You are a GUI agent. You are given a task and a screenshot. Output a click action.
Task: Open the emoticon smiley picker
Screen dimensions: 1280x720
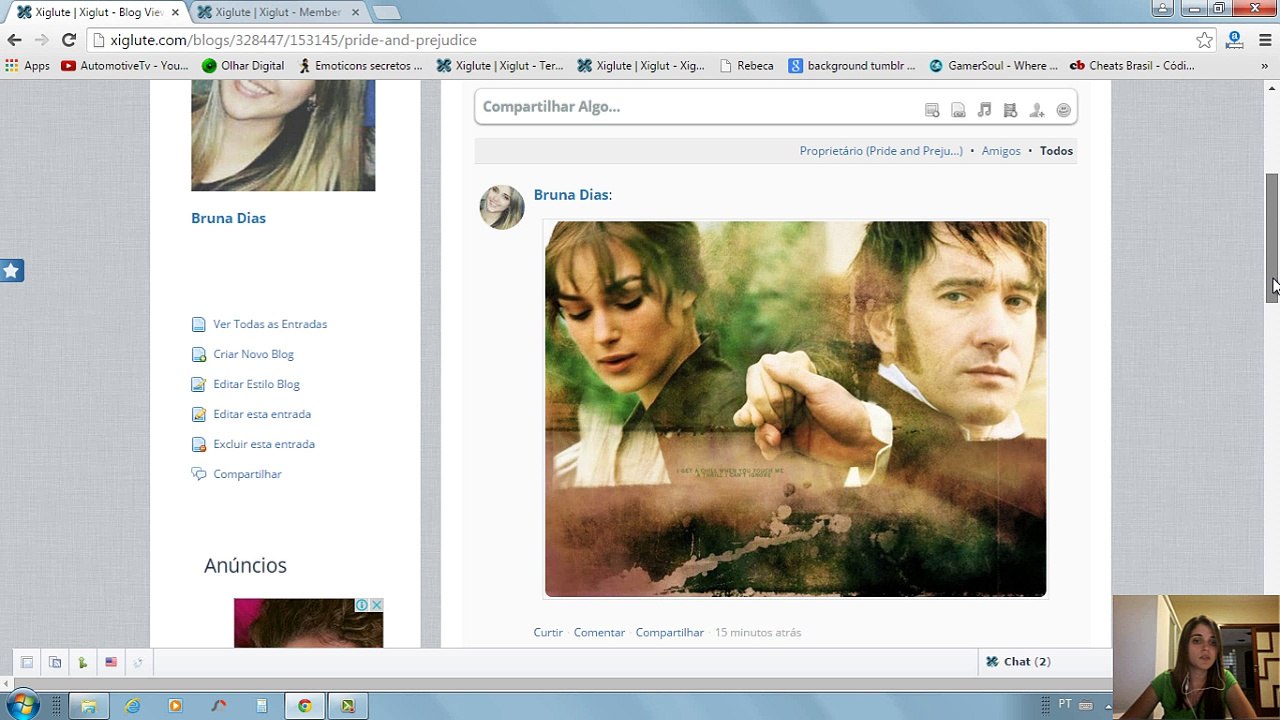[x=1063, y=111]
